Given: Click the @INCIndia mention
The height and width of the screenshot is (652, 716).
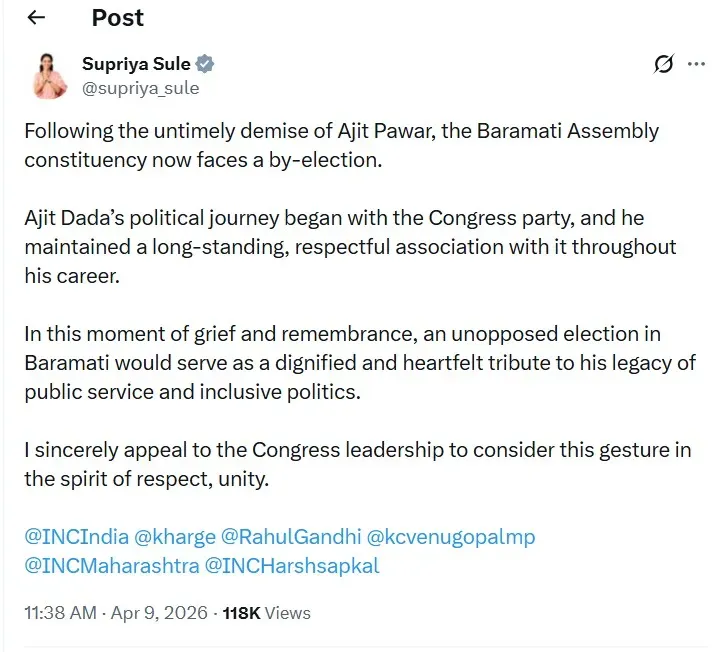Looking at the screenshot, I should [76, 537].
